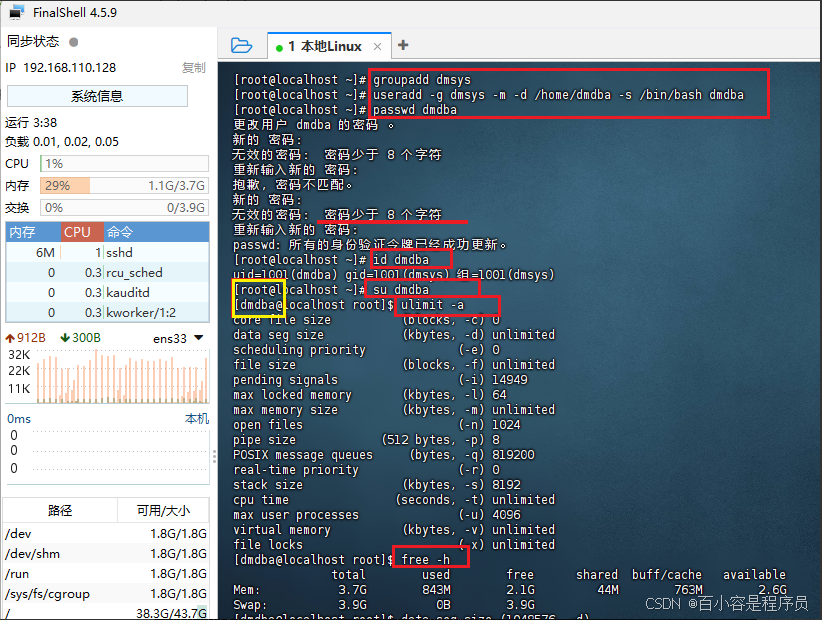Sort disks by 可用/大小 column header
The height and width of the screenshot is (620, 822).
(163, 510)
